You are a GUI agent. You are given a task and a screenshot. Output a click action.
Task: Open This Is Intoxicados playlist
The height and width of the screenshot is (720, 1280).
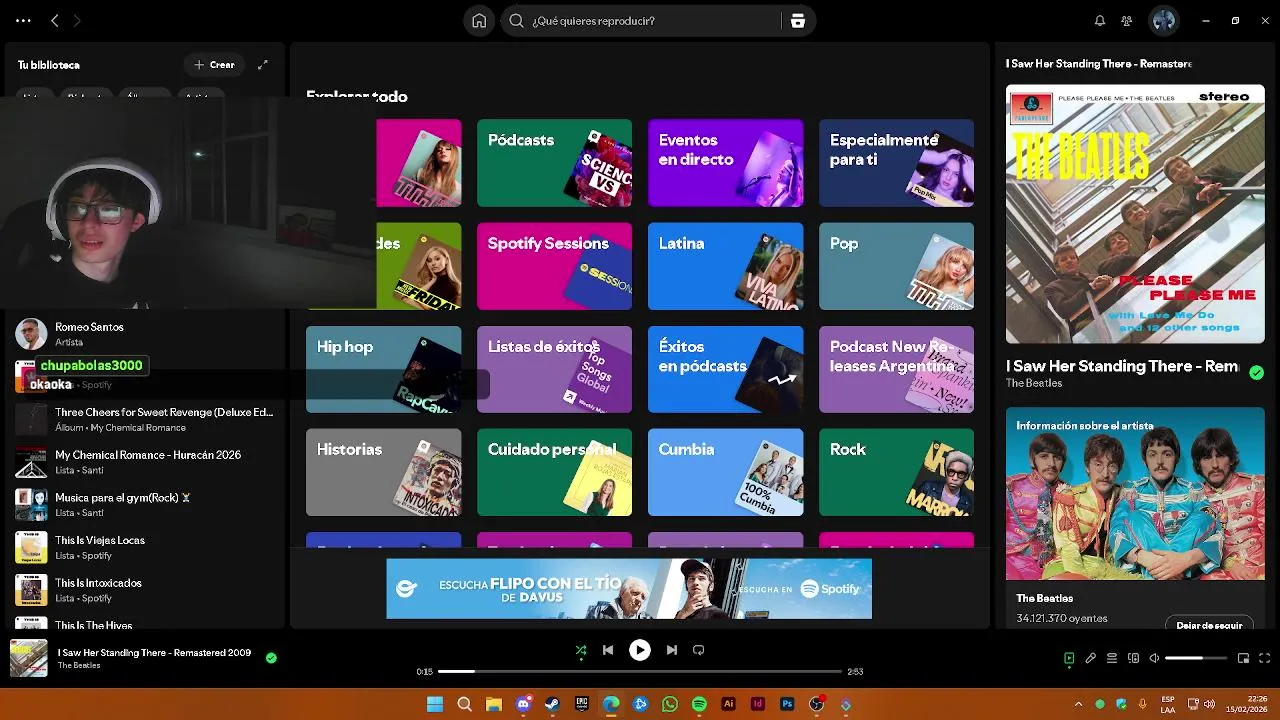pyautogui.click(x=145, y=590)
